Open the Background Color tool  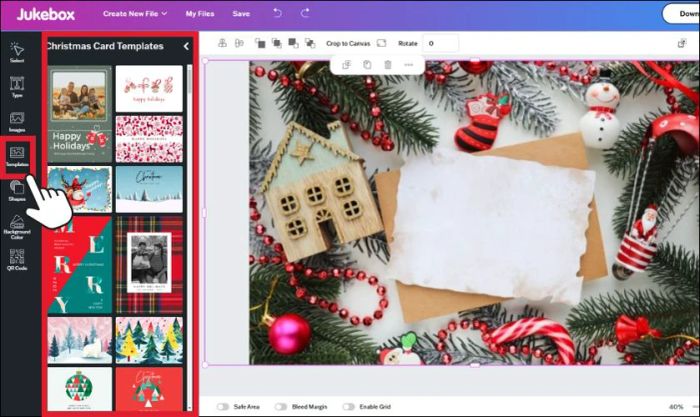[17, 227]
